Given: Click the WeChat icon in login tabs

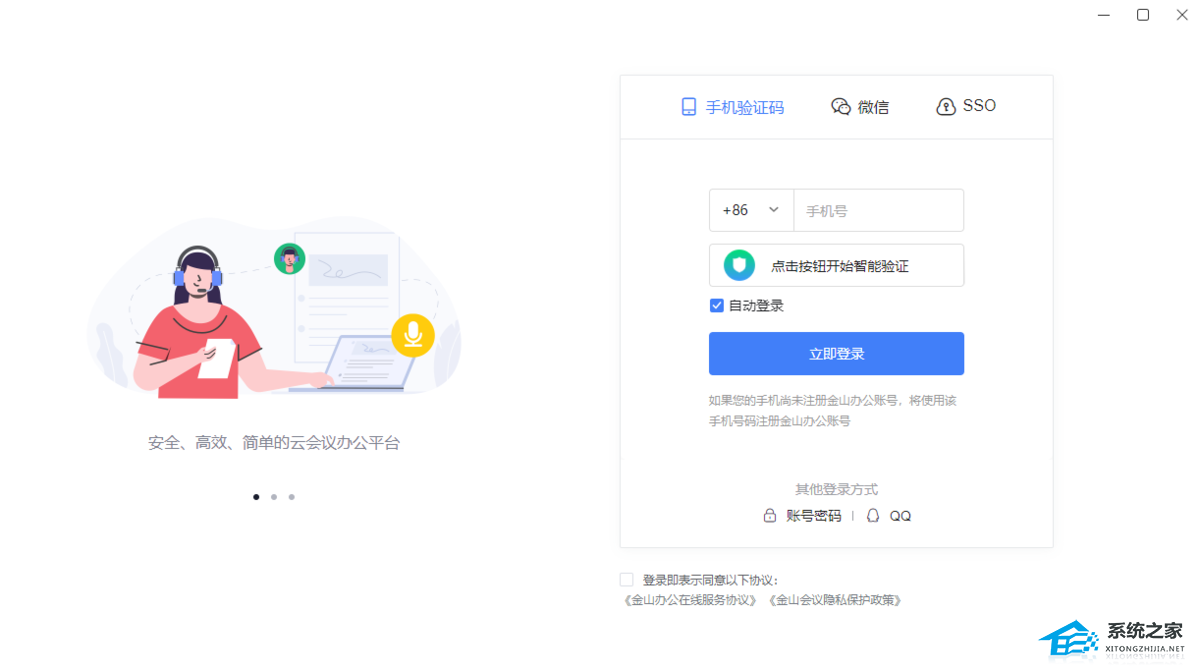Looking at the screenshot, I should coord(841,107).
